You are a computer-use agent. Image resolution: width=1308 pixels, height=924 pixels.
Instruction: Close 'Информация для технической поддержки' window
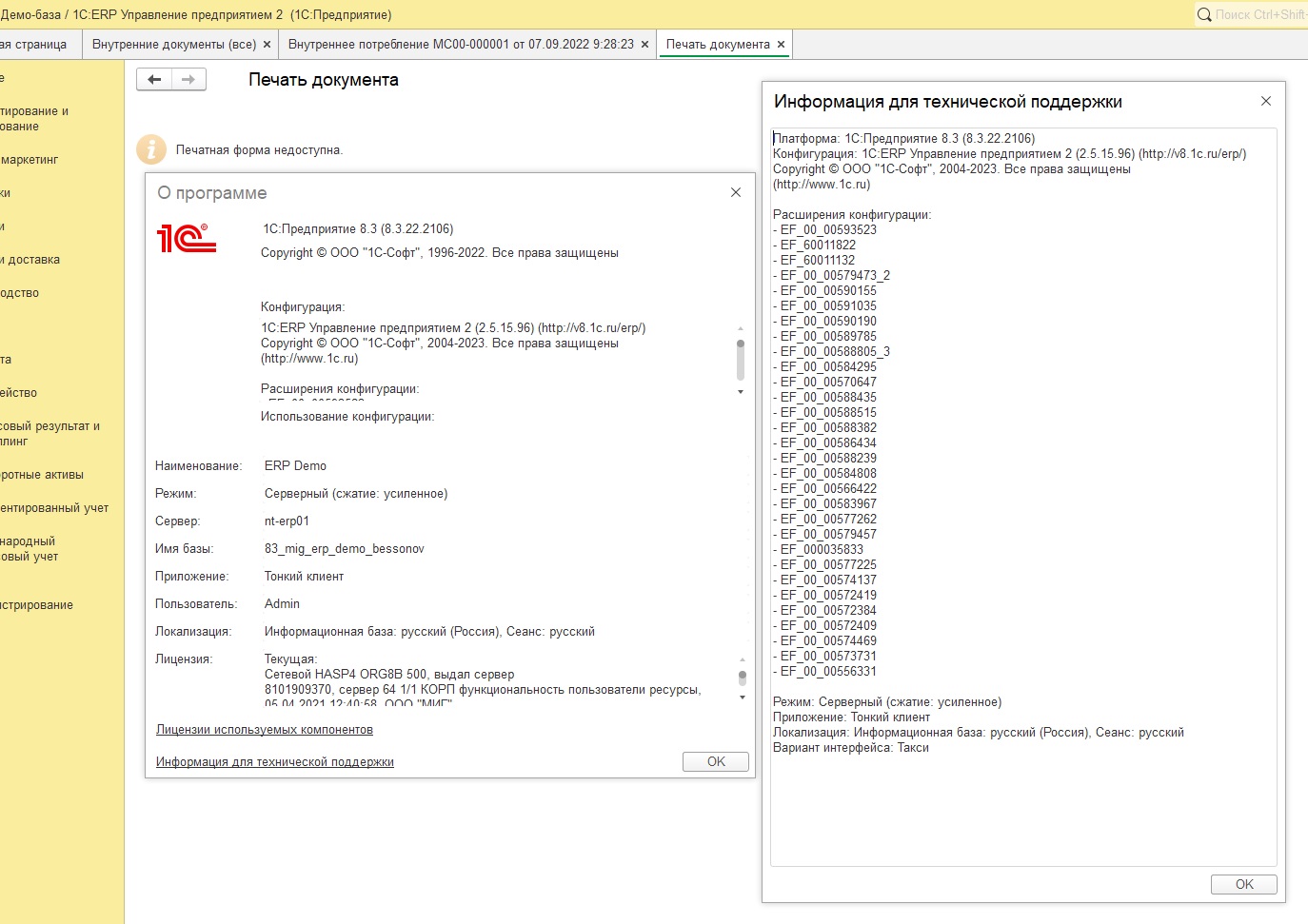click(1266, 101)
